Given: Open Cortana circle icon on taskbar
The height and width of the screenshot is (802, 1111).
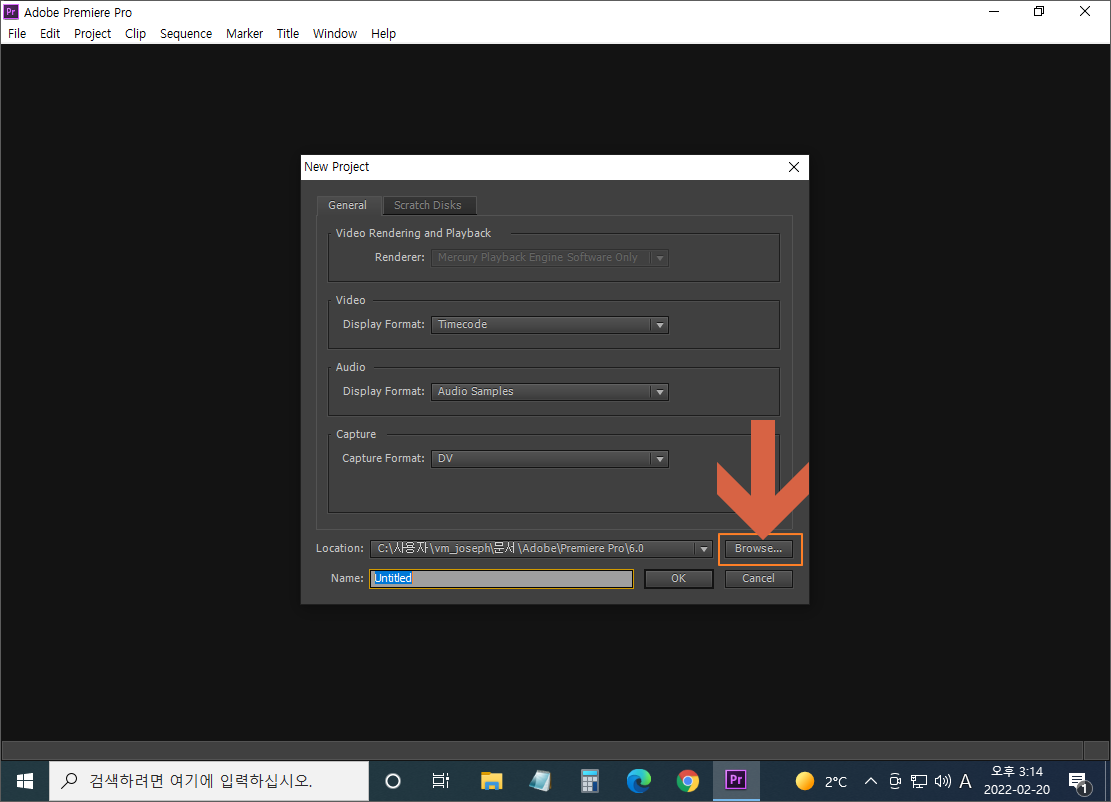Looking at the screenshot, I should (393, 781).
